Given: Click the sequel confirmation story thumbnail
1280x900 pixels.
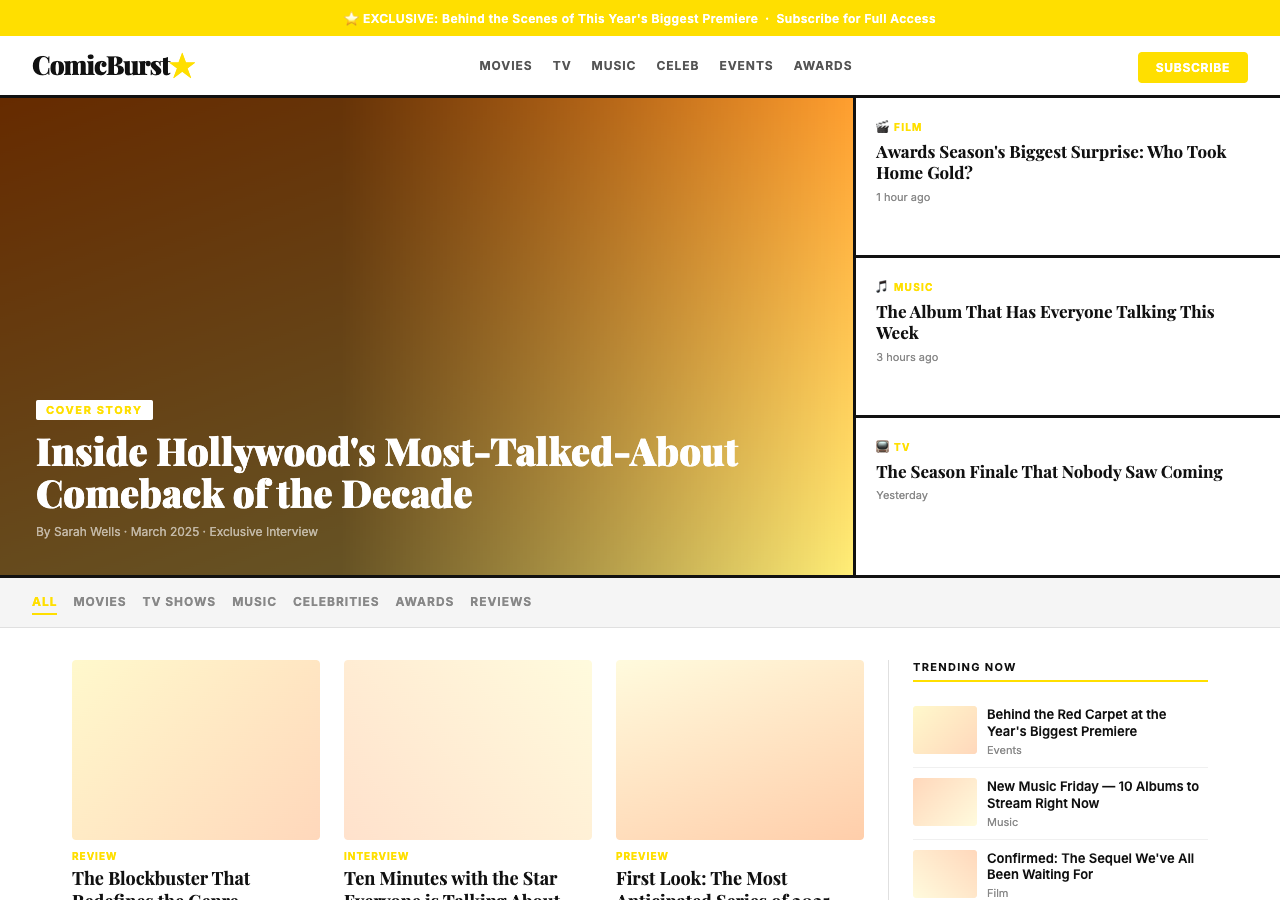Looking at the screenshot, I should [x=945, y=873].
